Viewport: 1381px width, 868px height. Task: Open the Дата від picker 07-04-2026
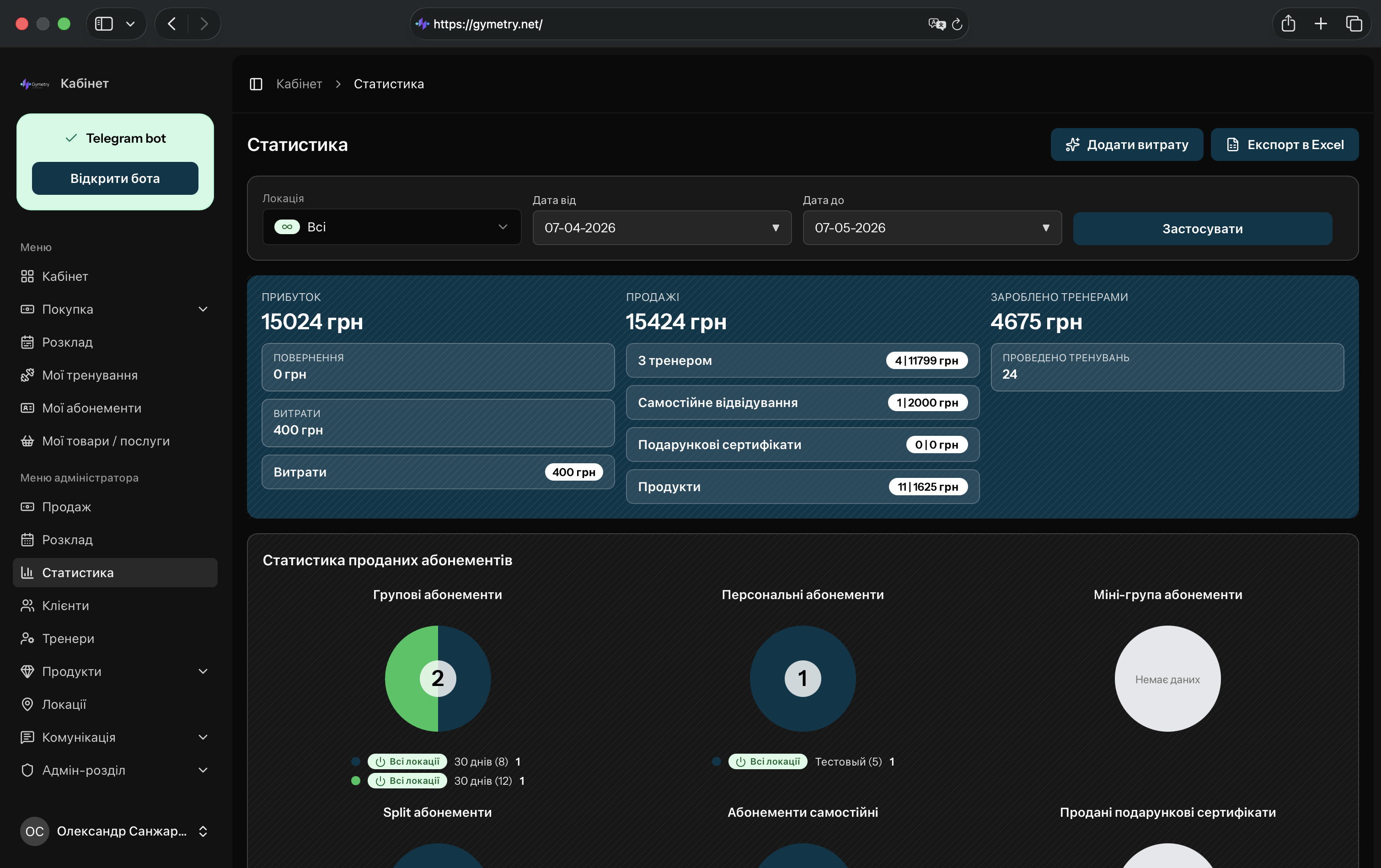tap(662, 228)
